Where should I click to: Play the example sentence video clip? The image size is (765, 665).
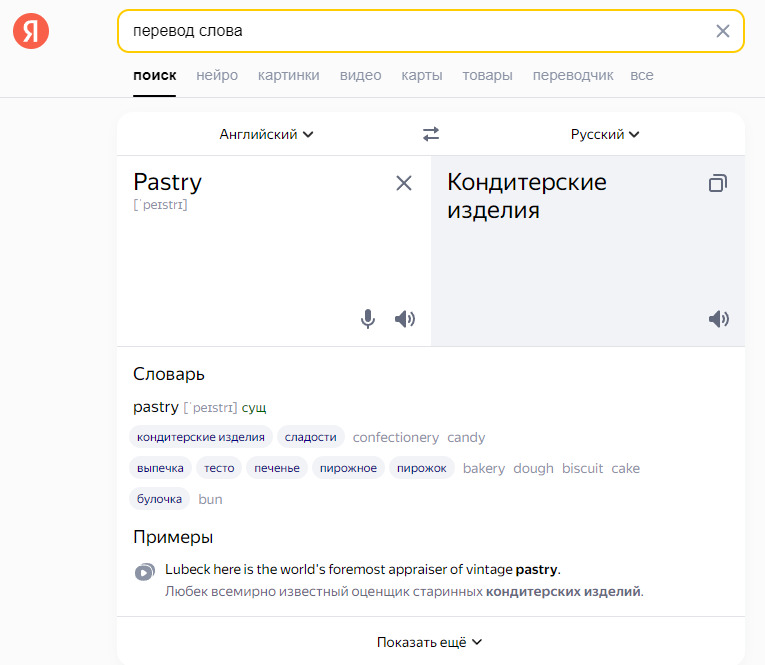click(145, 572)
